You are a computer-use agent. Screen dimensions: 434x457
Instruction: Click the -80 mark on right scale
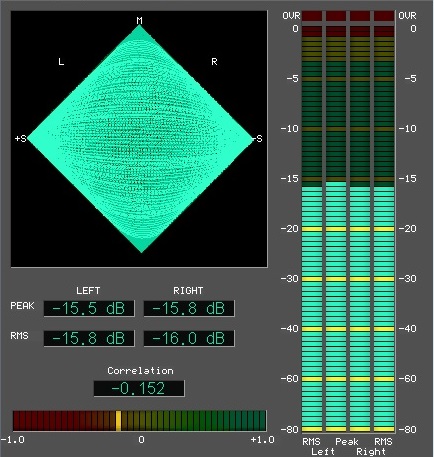pyautogui.click(x=407, y=429)
